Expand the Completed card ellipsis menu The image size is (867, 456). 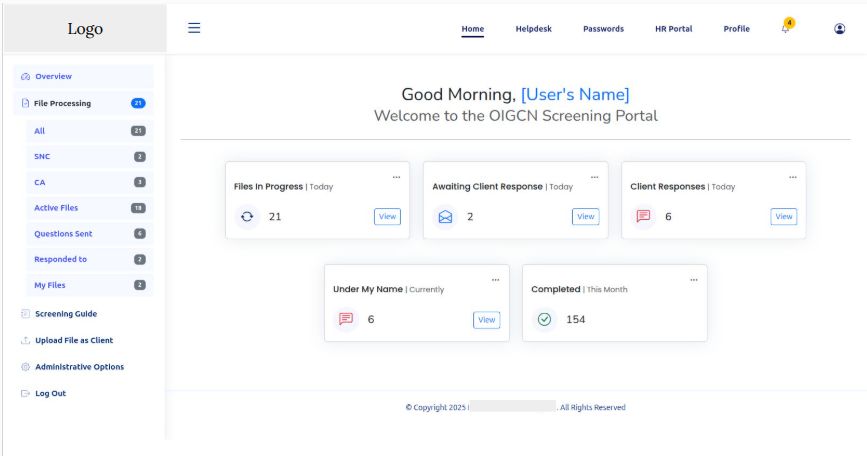click(693, 280)
